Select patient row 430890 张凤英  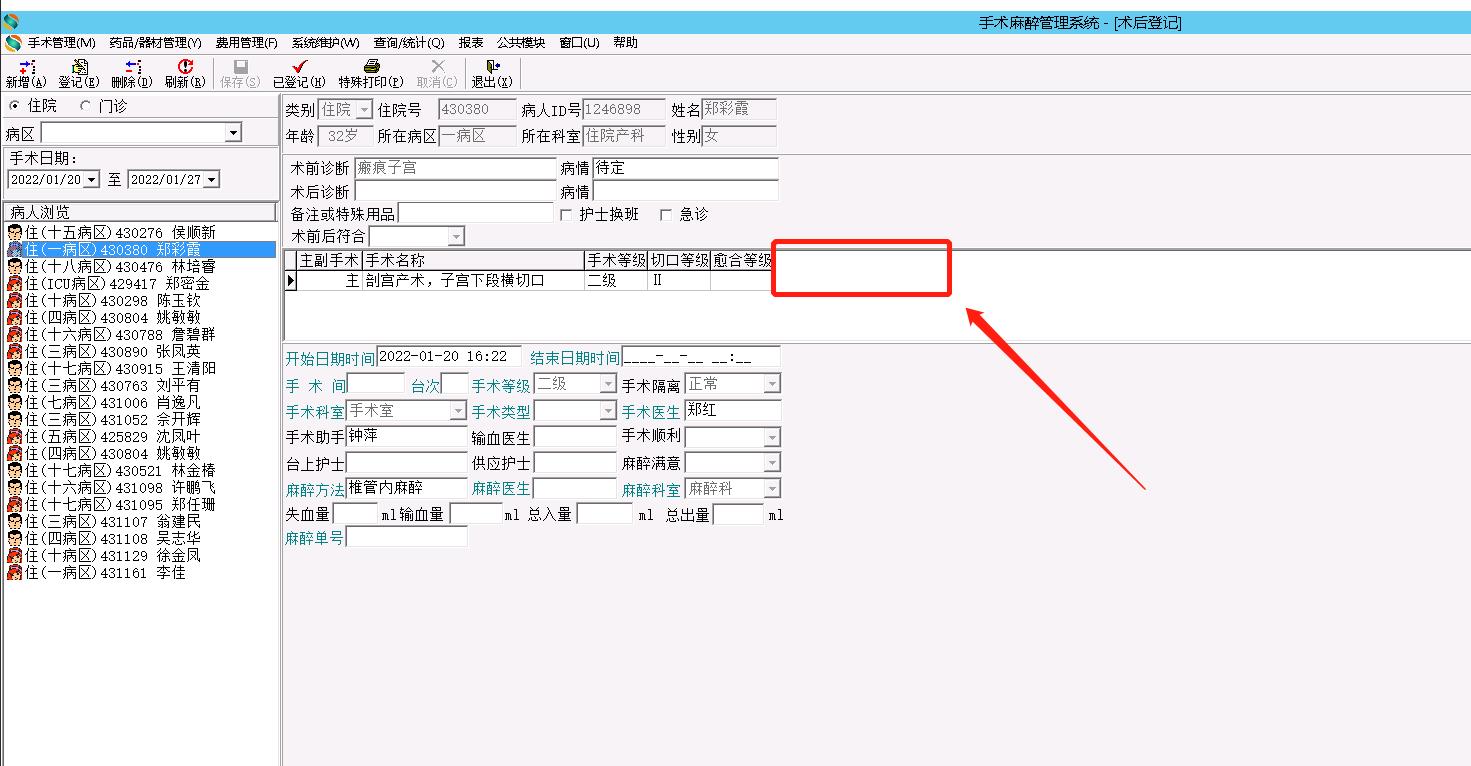click(140, 352)
